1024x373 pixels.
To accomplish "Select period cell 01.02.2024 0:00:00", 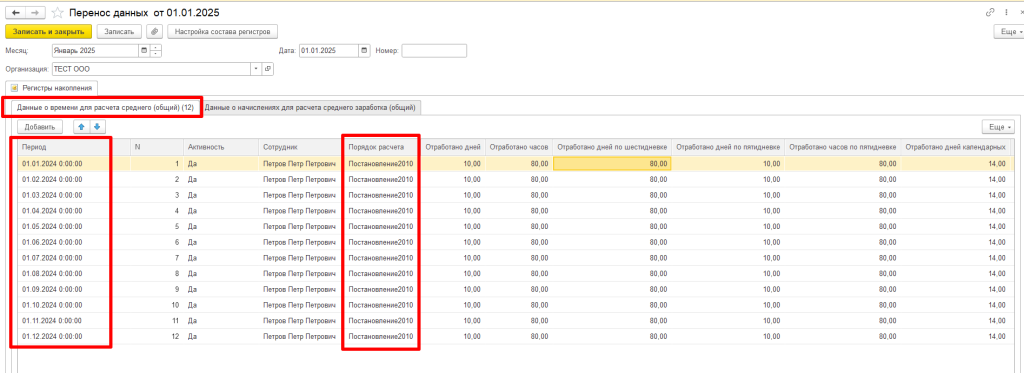I will pos(73,179).
